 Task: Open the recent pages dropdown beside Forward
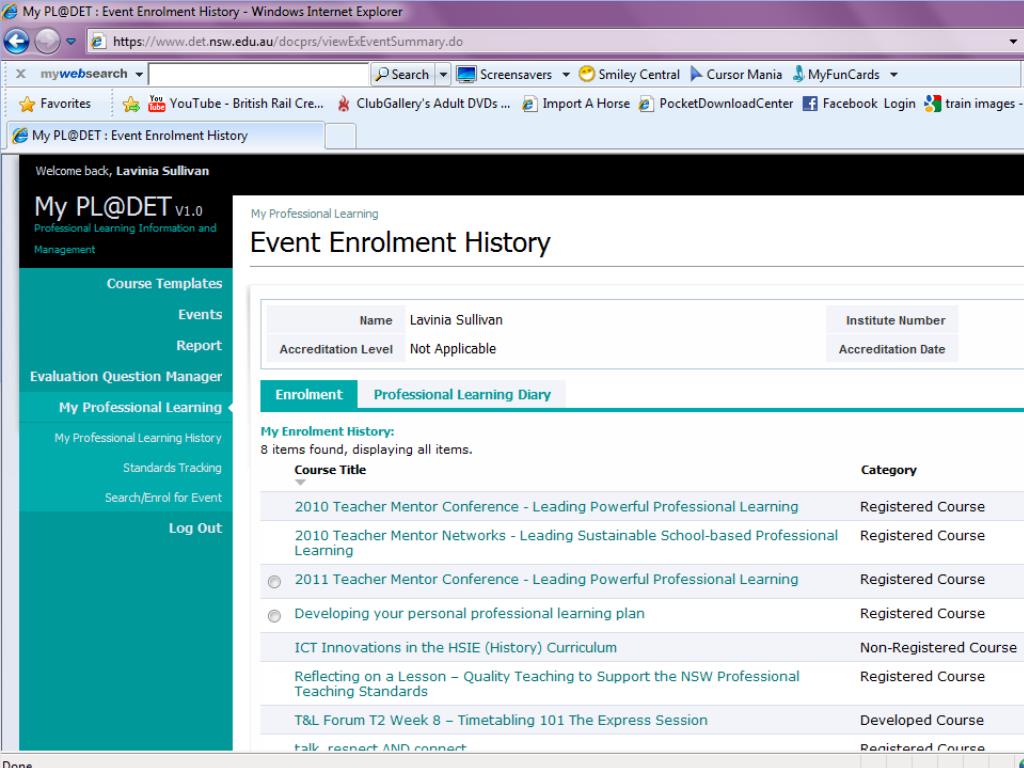(71, 41)
